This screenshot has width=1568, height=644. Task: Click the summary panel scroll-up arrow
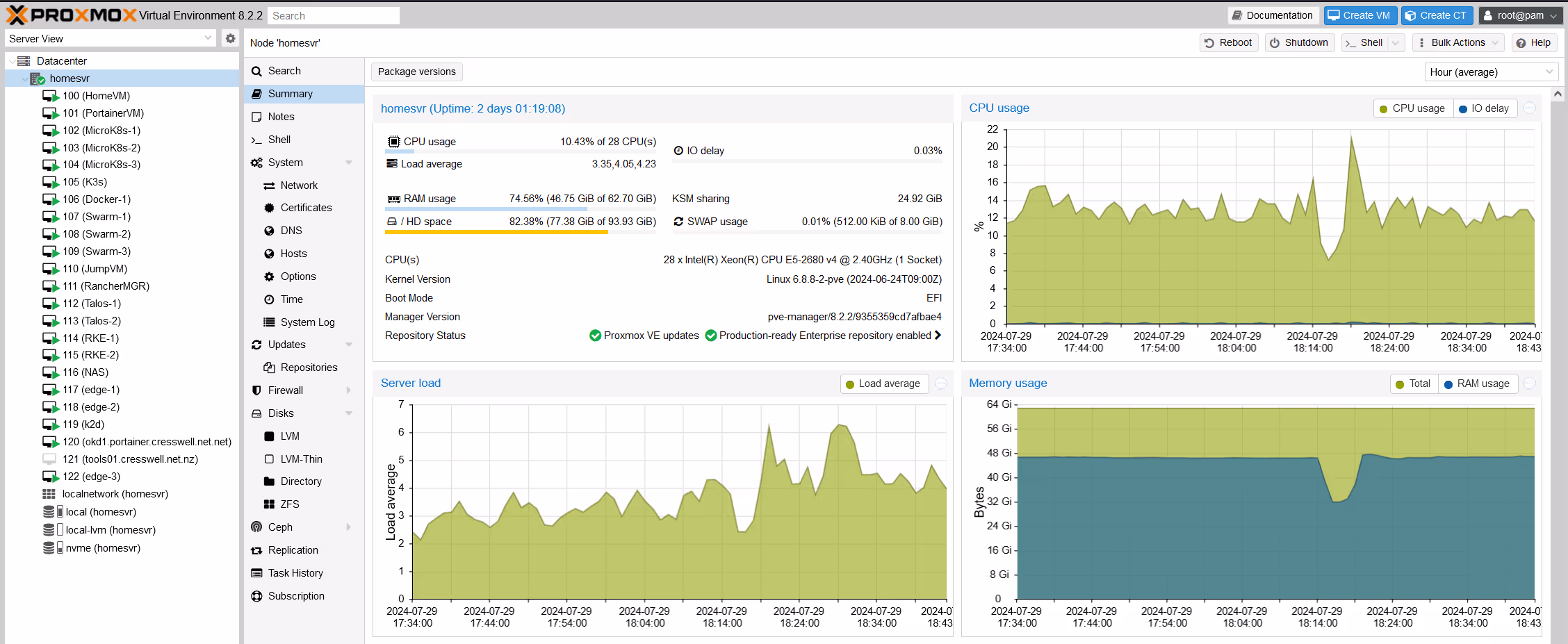1558,94
